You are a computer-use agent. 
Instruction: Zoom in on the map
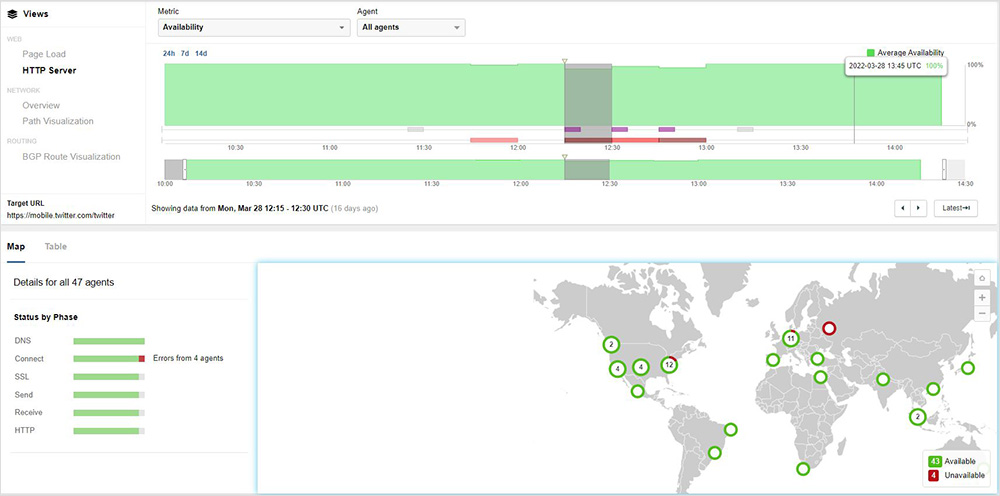[982, 297]
